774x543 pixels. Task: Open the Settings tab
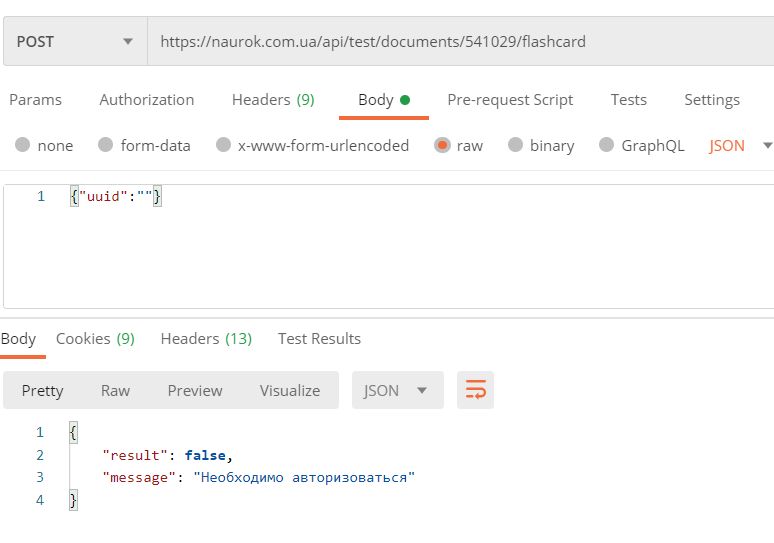712,100
